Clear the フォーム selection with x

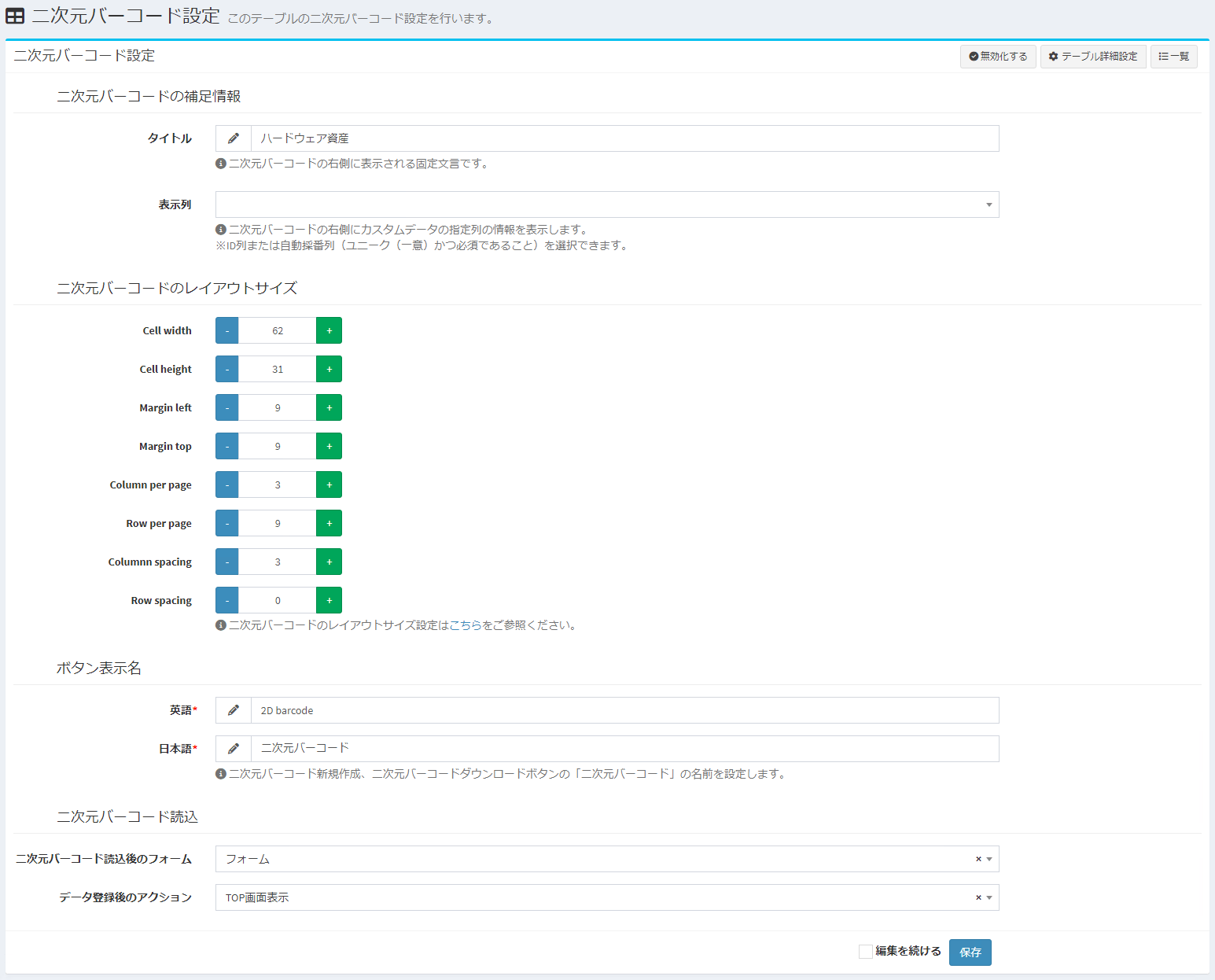click(x=978, y=859)
